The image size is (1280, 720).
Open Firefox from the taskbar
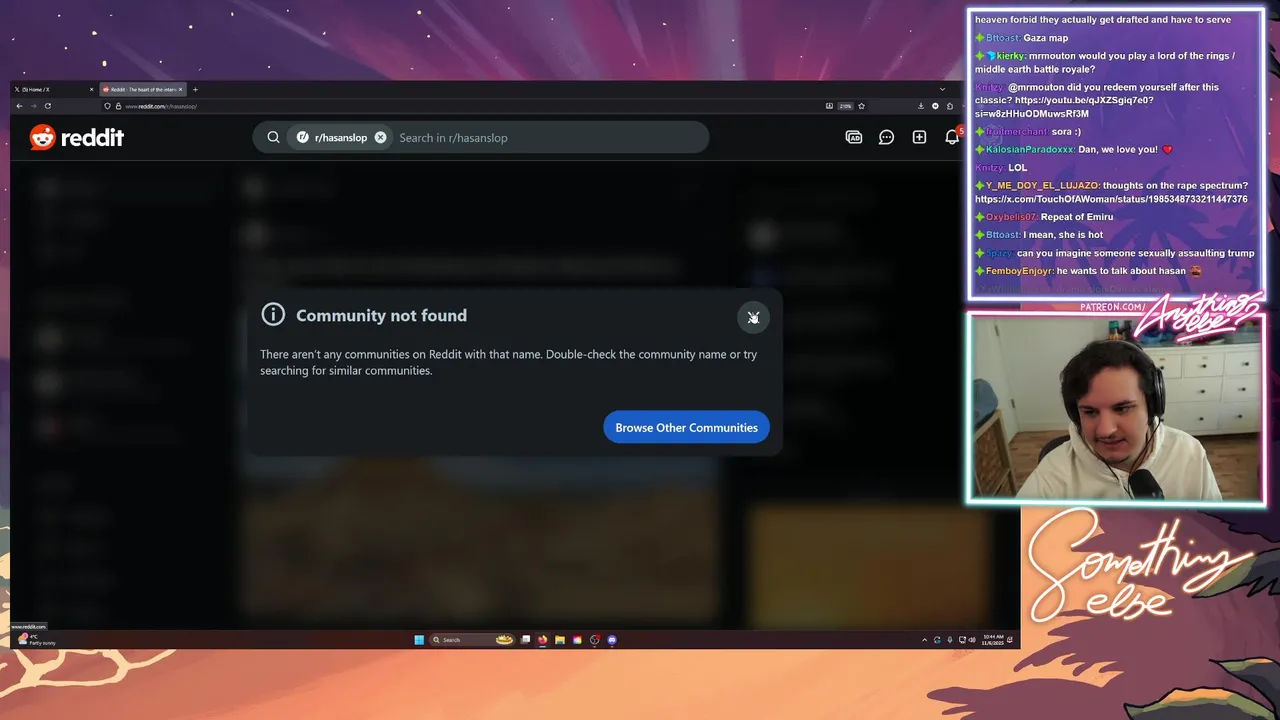click(x=542, y=640)
